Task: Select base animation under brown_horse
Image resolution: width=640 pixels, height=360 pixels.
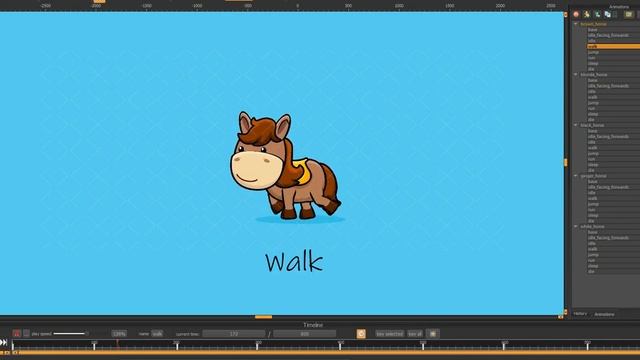Action: 613,29
